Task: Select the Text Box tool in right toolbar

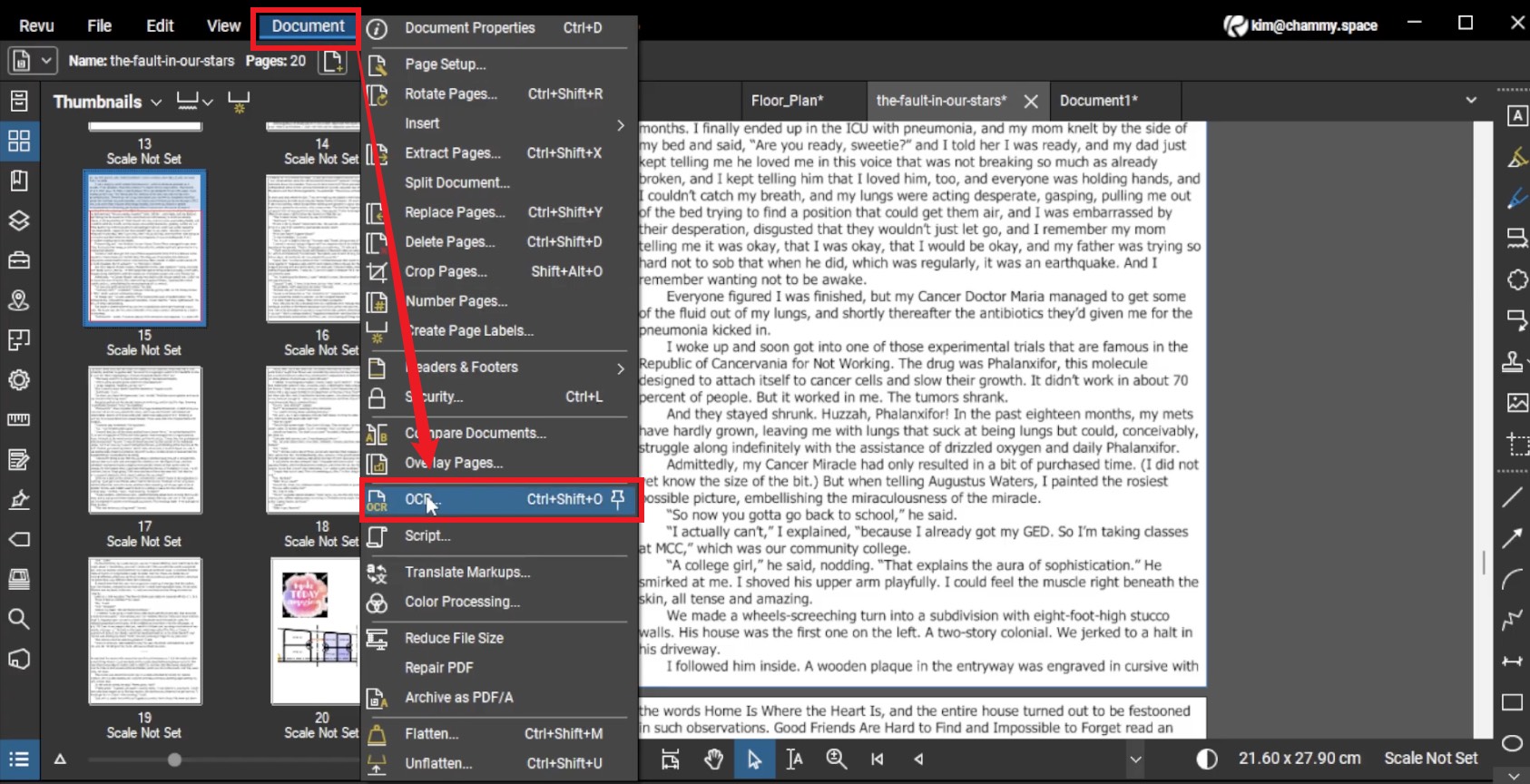Action: [1516, 115]
